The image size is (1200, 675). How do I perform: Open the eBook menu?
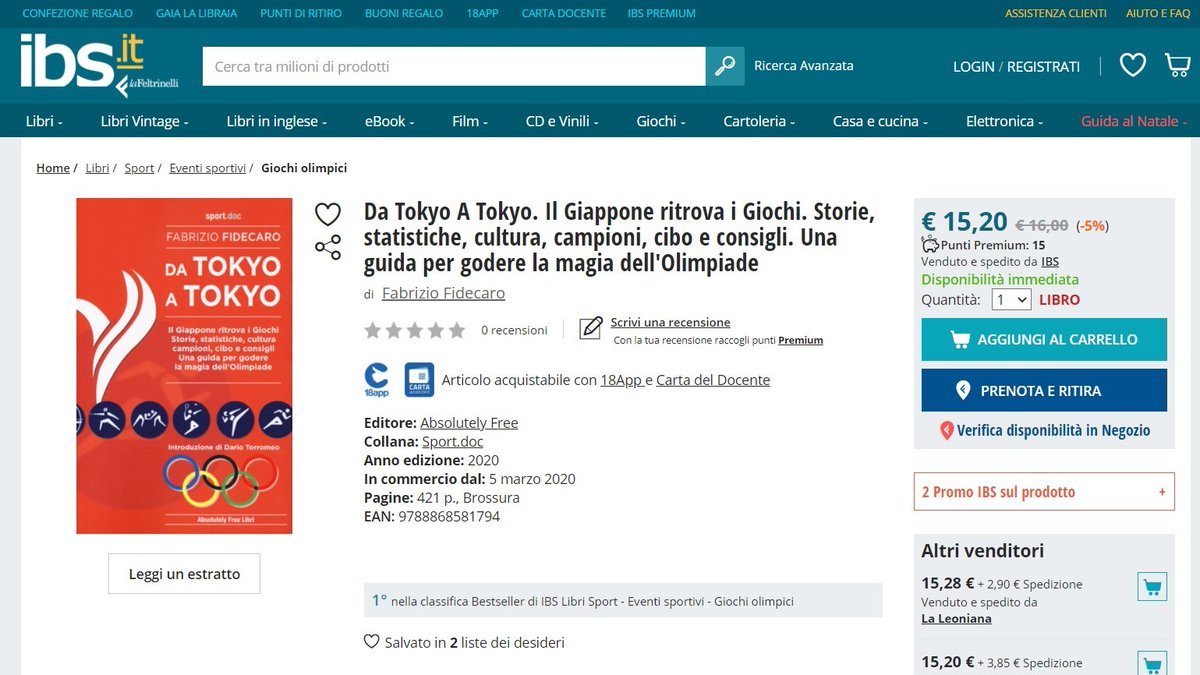point(389,121)
